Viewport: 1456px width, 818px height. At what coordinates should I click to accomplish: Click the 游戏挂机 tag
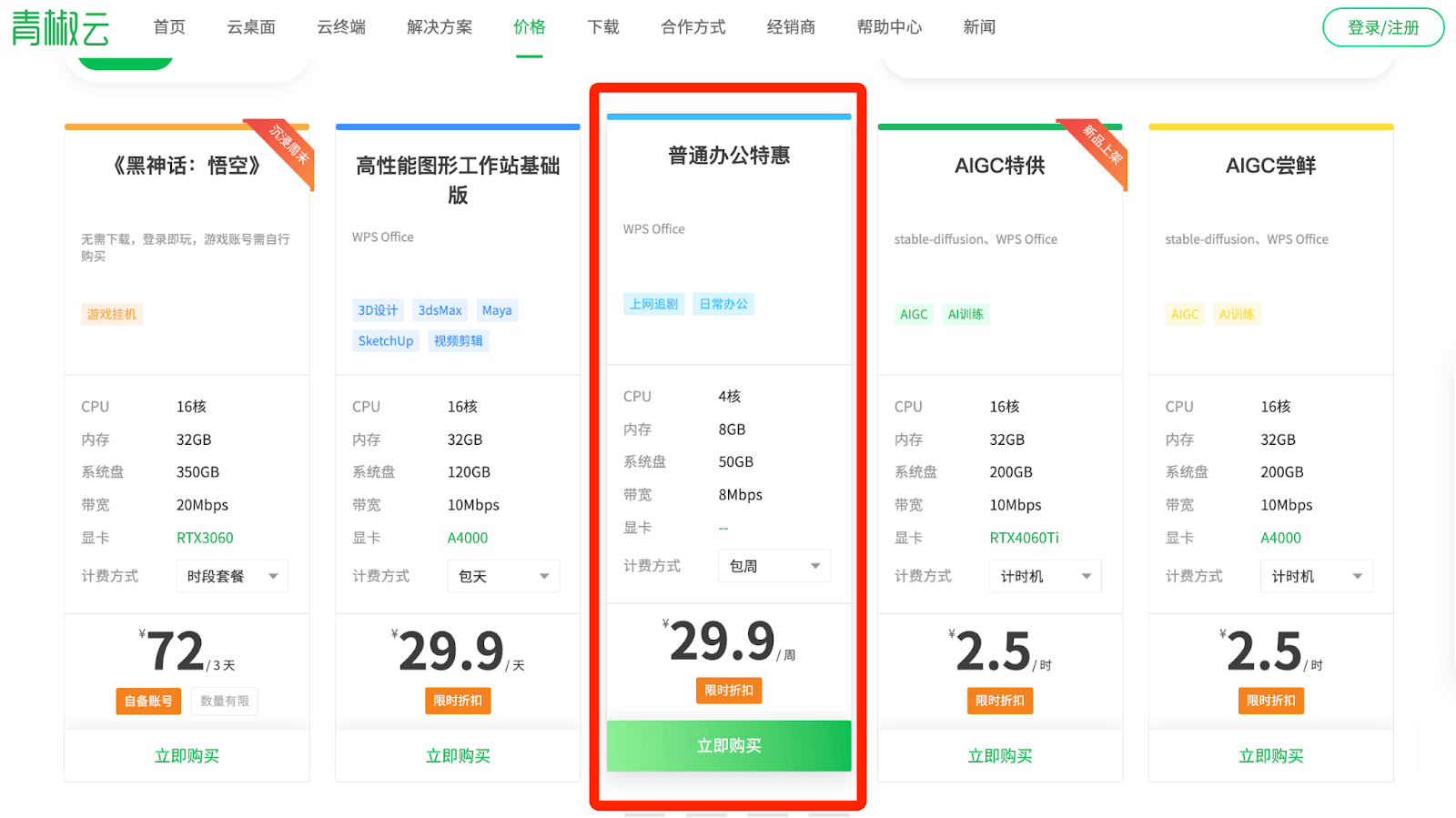(x=112, y=314)
